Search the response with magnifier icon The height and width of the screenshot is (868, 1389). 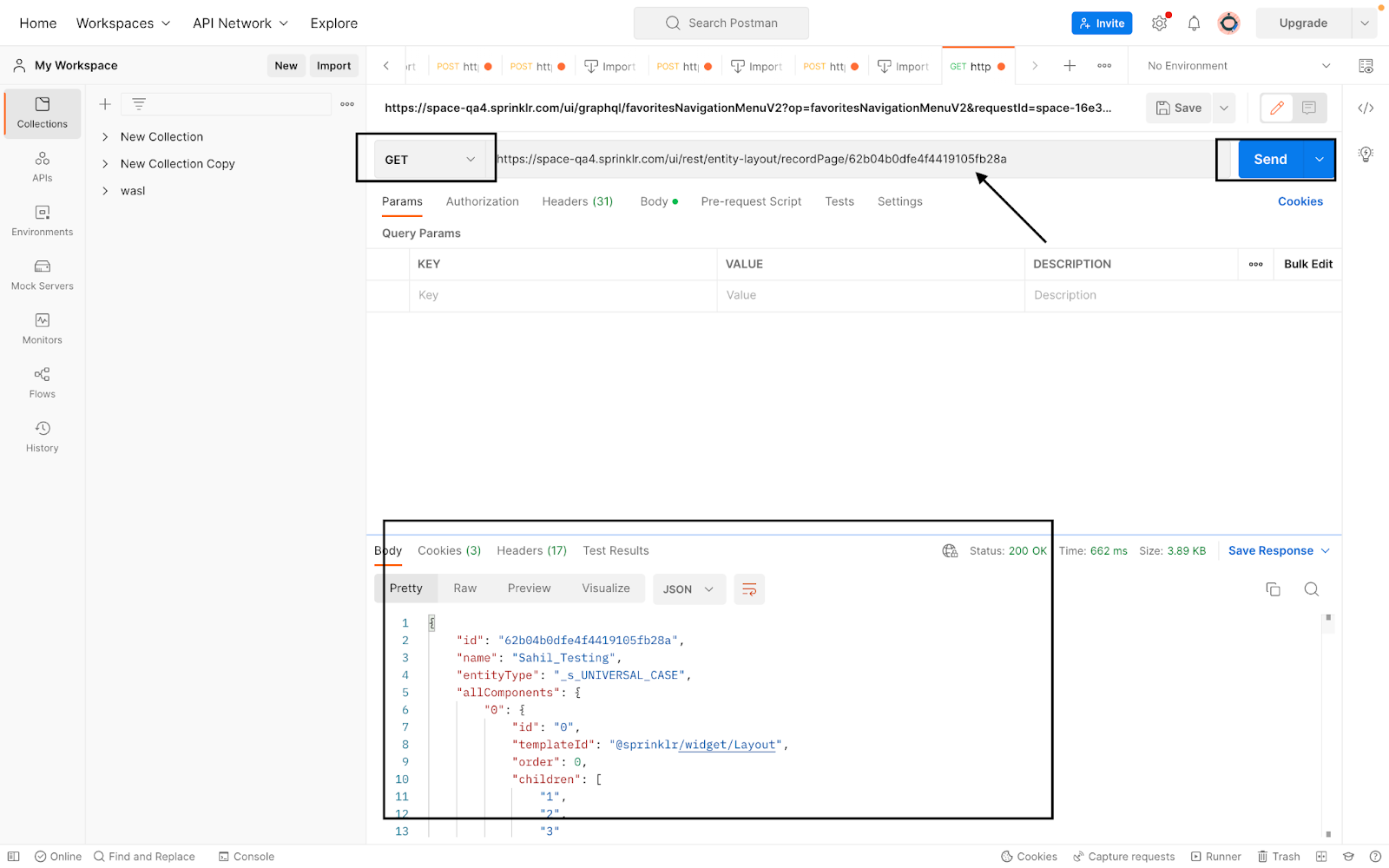click(x=1312, y=589)
